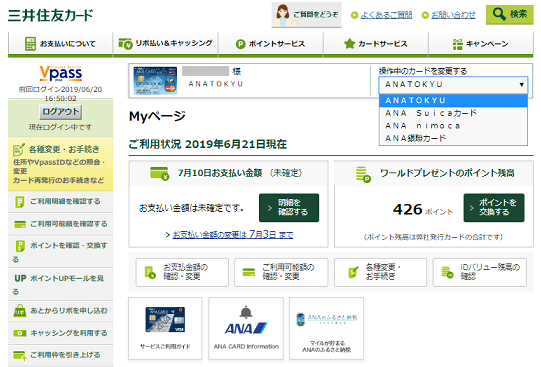Open ポイントを確認・交換する in sidebar
Image resolution: width=541 pixels, height=367 pixels.
tap(61, 252)
